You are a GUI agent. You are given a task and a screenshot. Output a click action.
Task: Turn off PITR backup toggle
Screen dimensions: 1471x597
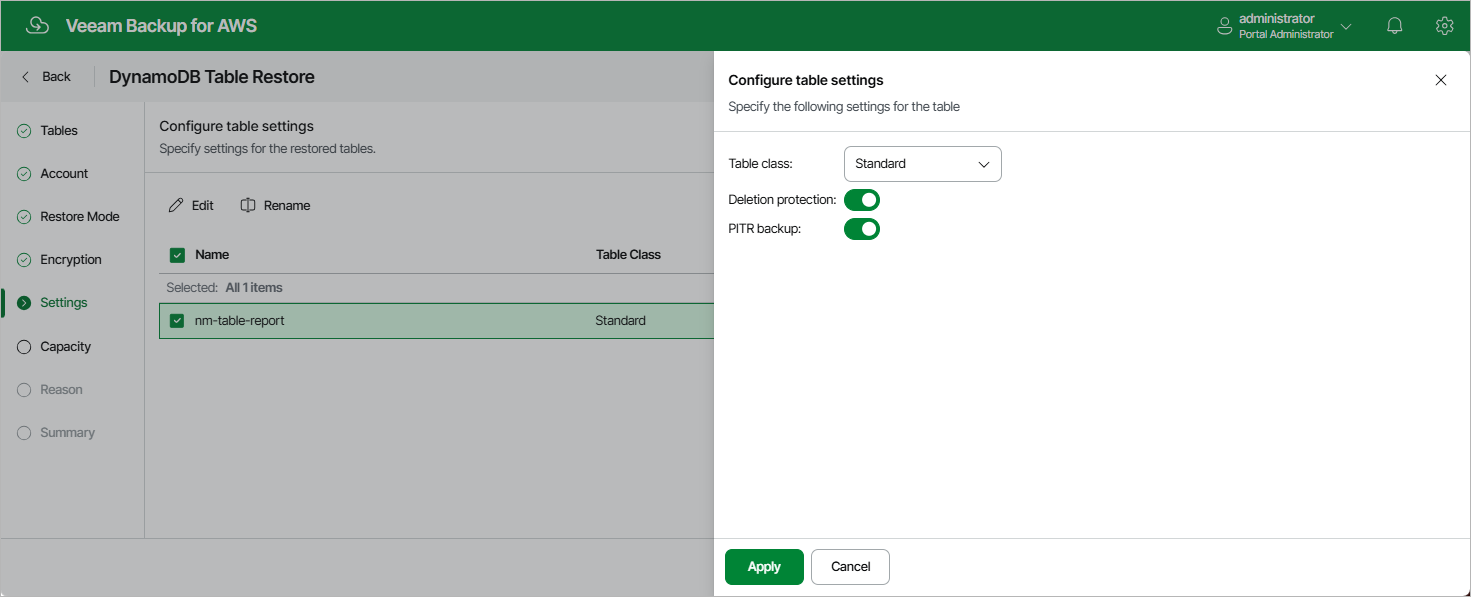click(862, 229)
